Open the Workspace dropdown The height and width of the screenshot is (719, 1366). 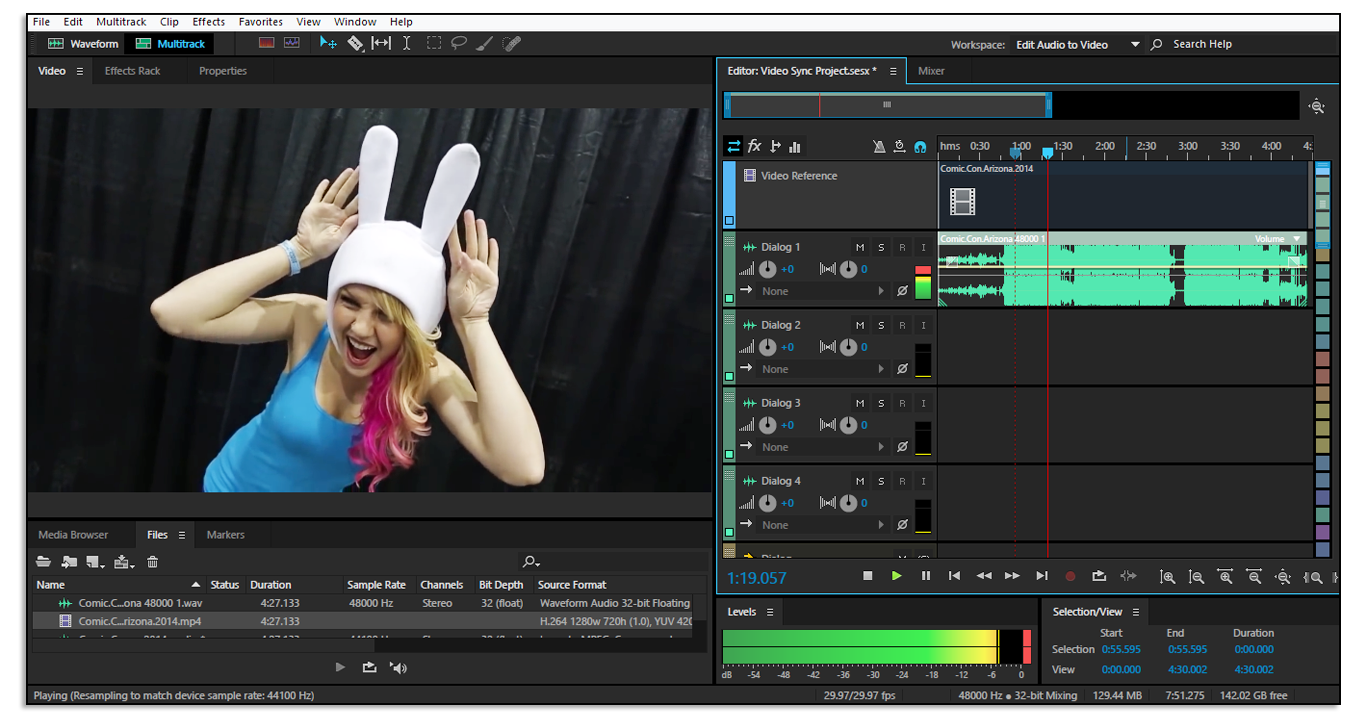pos(1134,44)
